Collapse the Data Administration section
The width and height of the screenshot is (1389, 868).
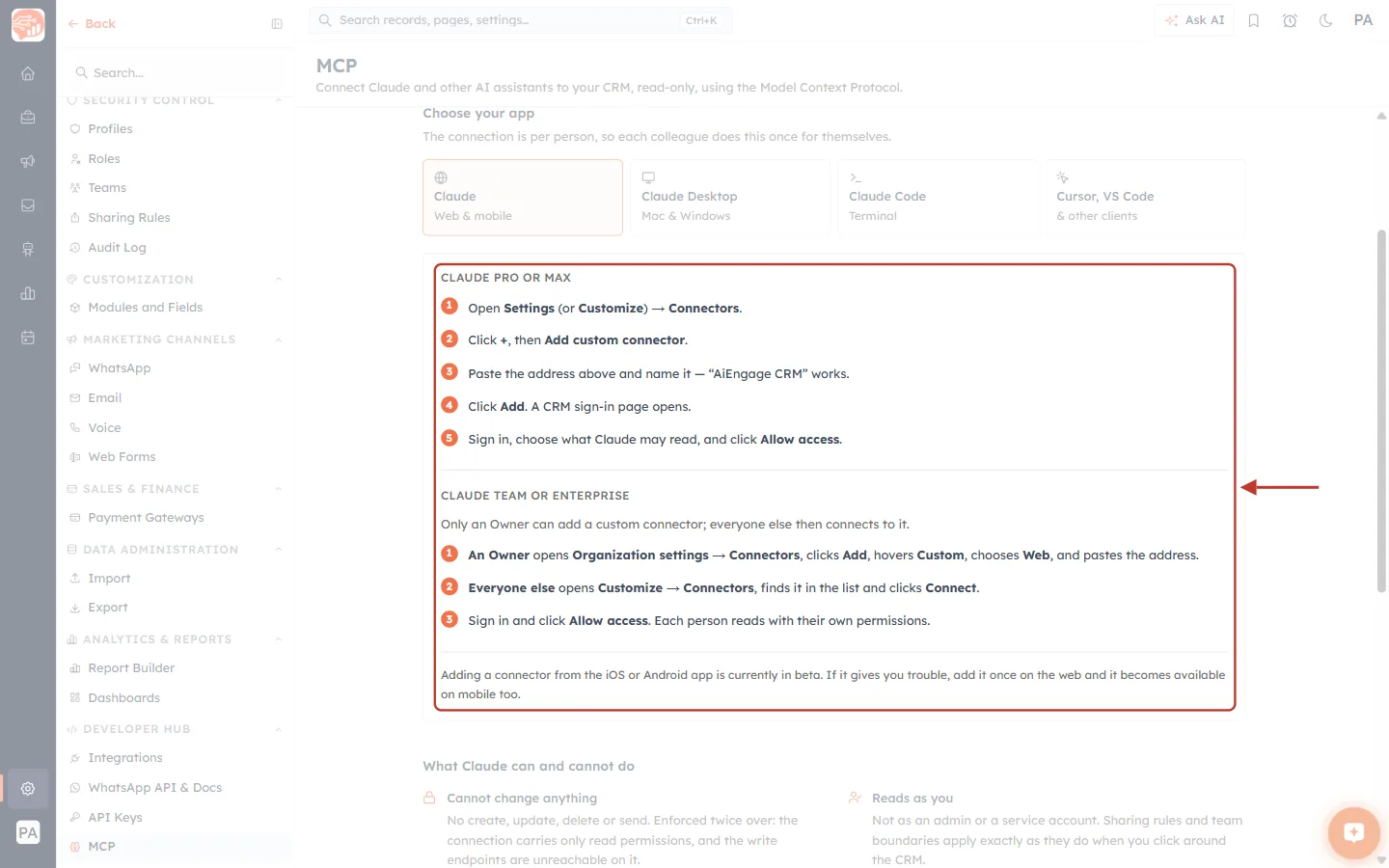click(279, 550)
